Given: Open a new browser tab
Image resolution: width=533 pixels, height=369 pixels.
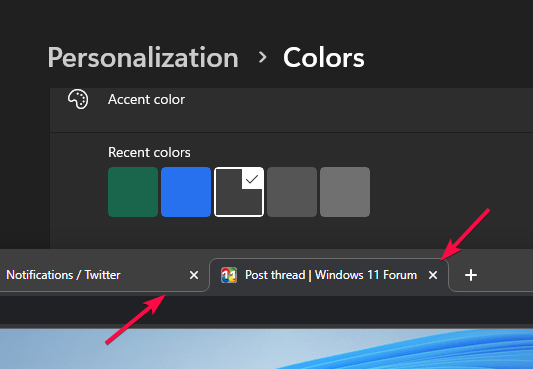Looking at the screenshot, I should click(x=471, y=275).
